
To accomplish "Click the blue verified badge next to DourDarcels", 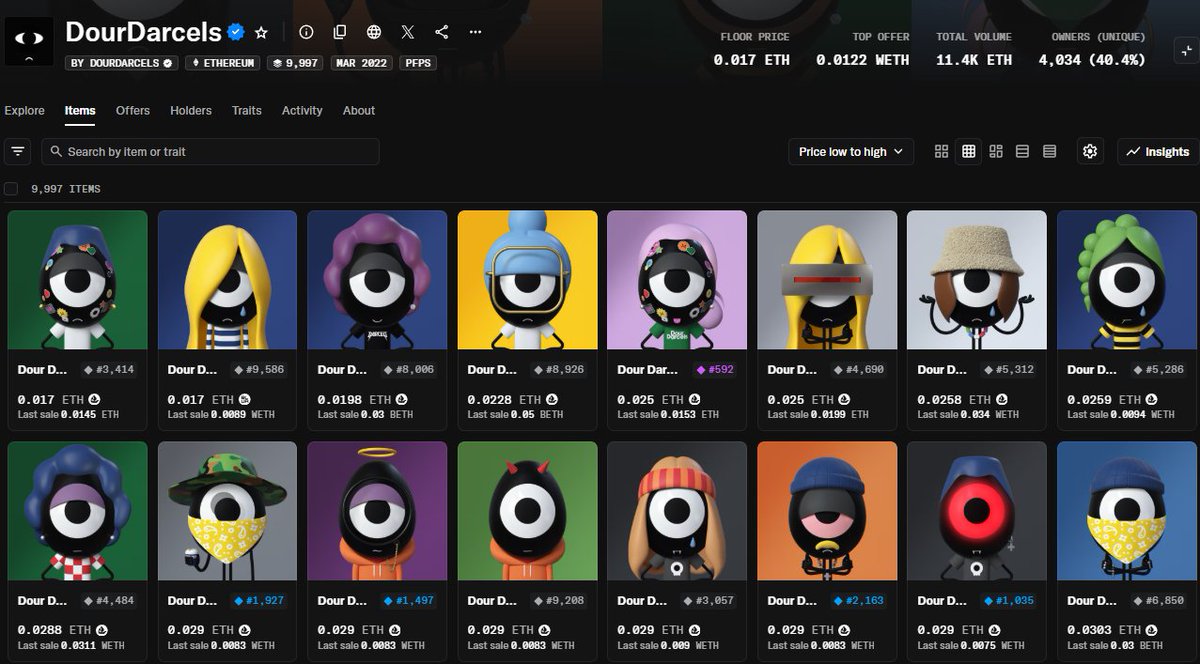I will [236, 32].
